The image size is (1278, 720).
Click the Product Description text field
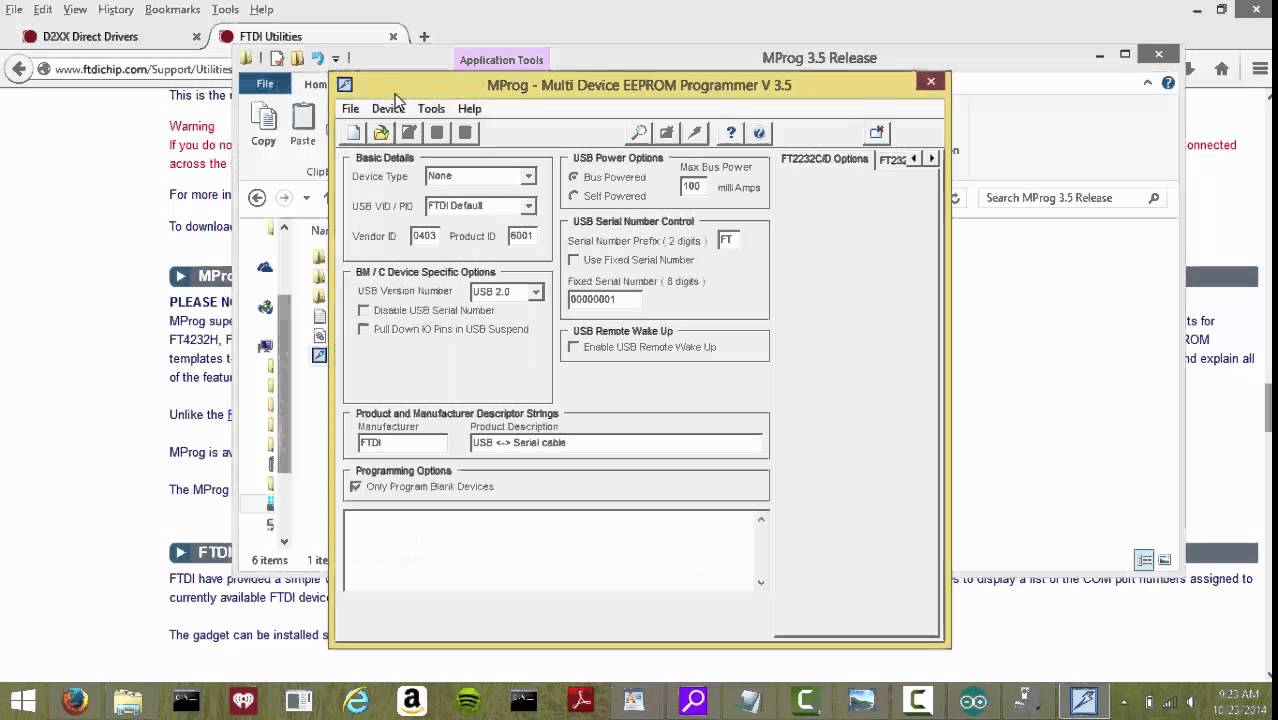coord(616,442)
